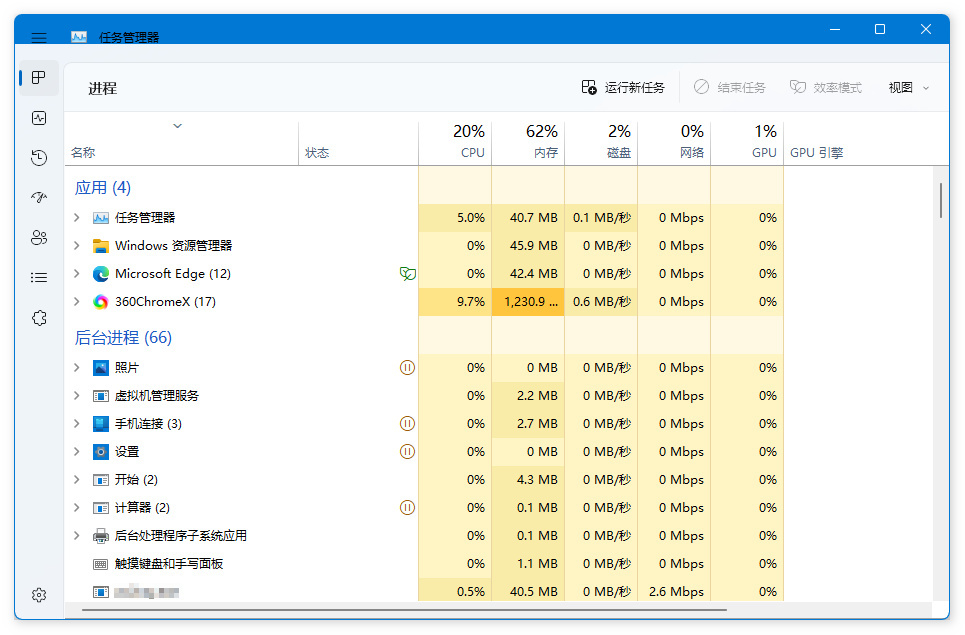
Task: Open the App history page icon
Action: pyautogui.click(x=39, y=158)
